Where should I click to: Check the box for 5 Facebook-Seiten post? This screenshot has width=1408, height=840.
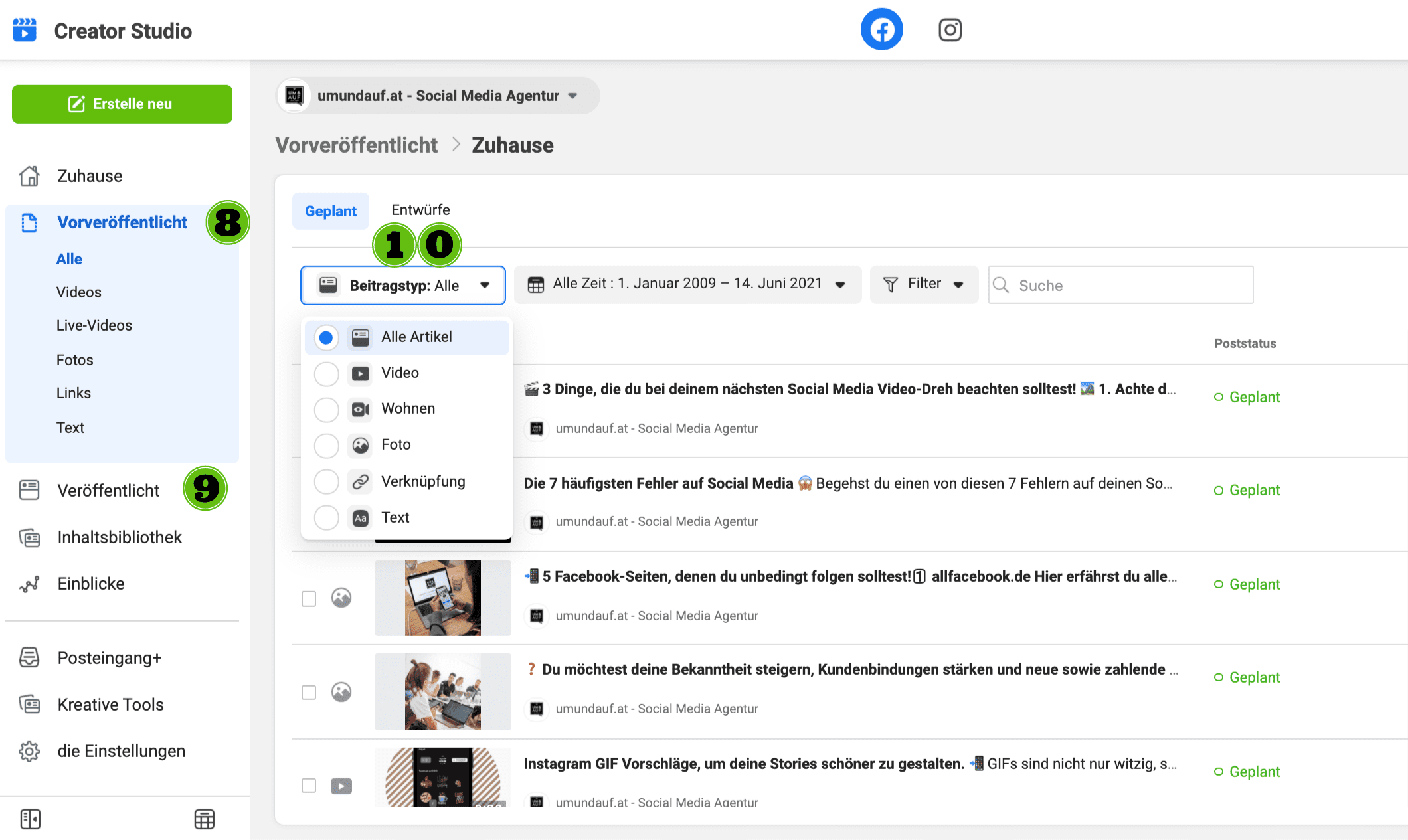point(309,598)
